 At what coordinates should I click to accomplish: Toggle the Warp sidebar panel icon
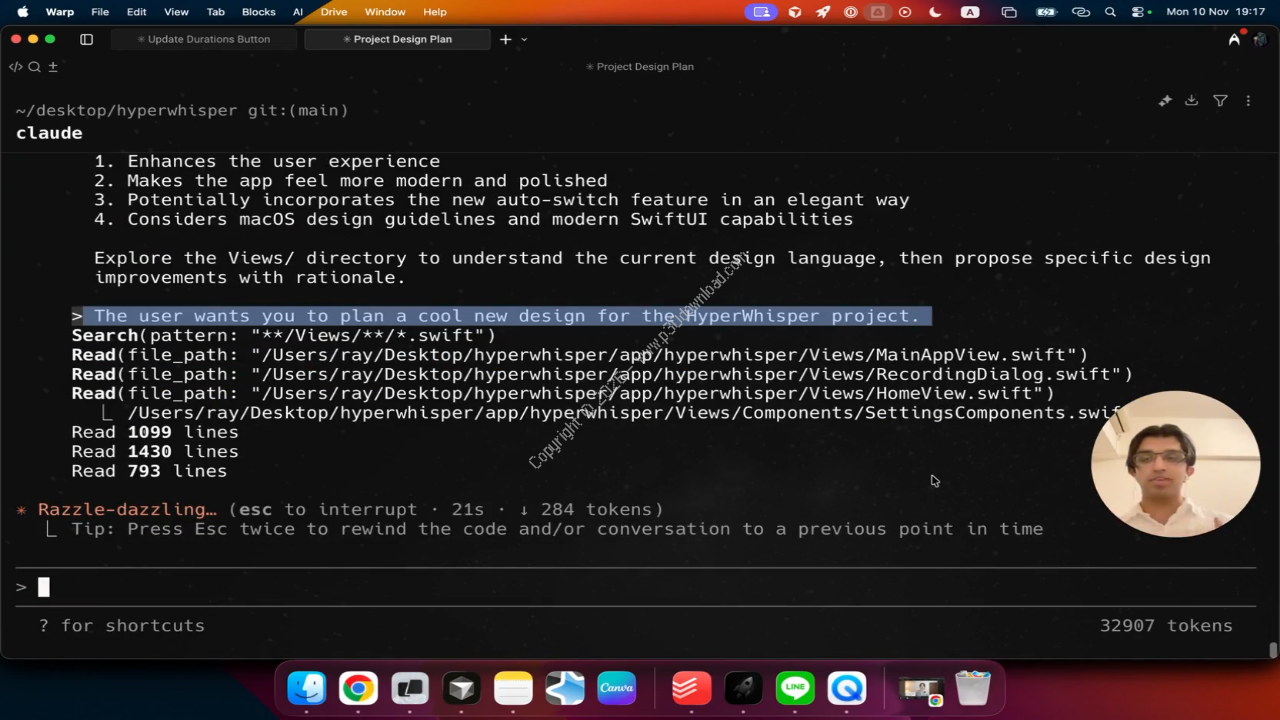[x=86, y=39]
